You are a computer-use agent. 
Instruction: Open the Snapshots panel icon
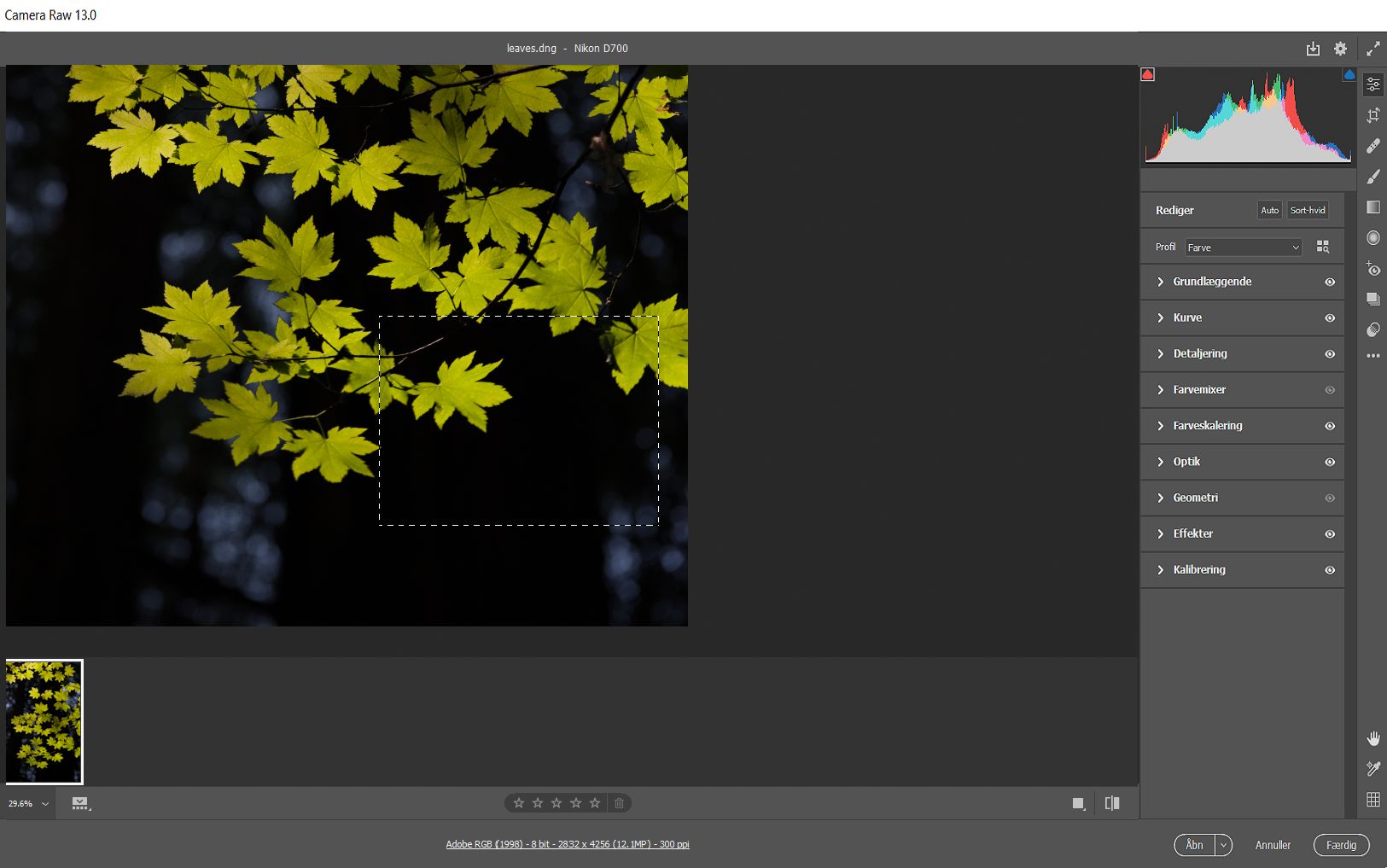point(1372,299)
